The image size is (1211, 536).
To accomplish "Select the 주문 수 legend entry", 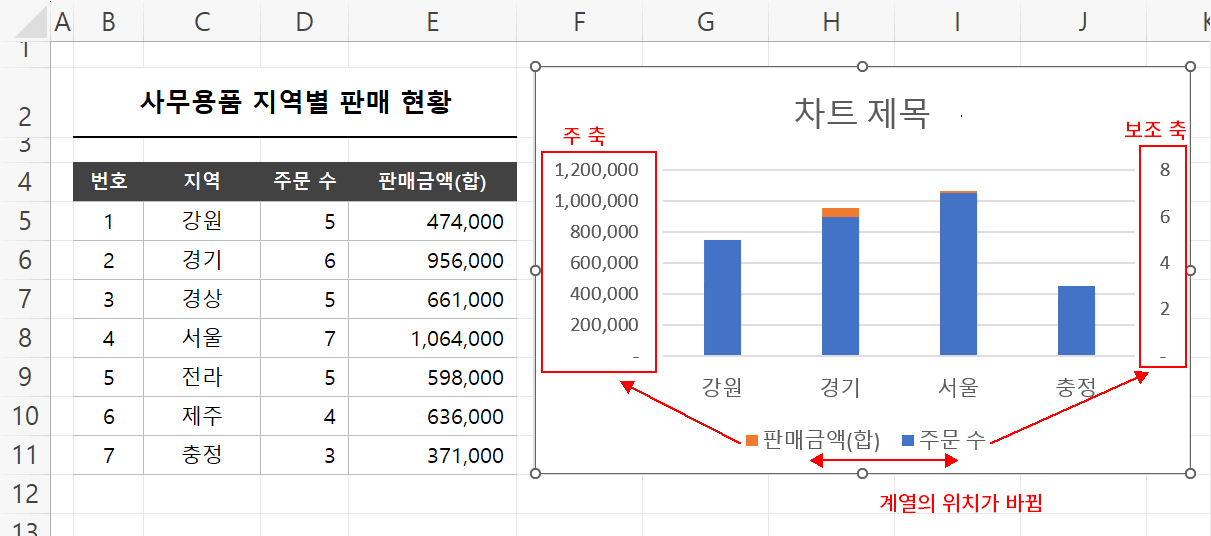I will click(944, 439).
